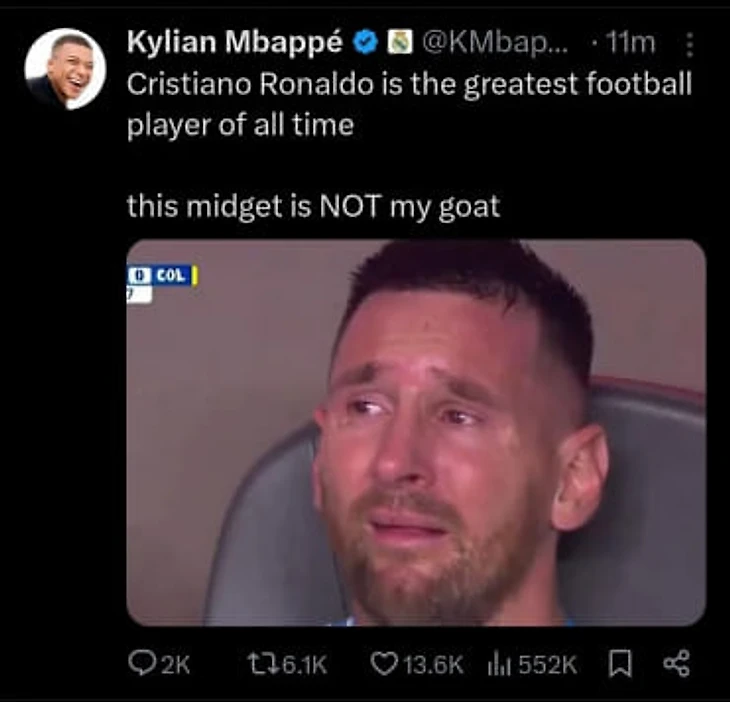Click the blue verified checkmark badge
Screen dimensions: 730x702
[x=366, y=42]
